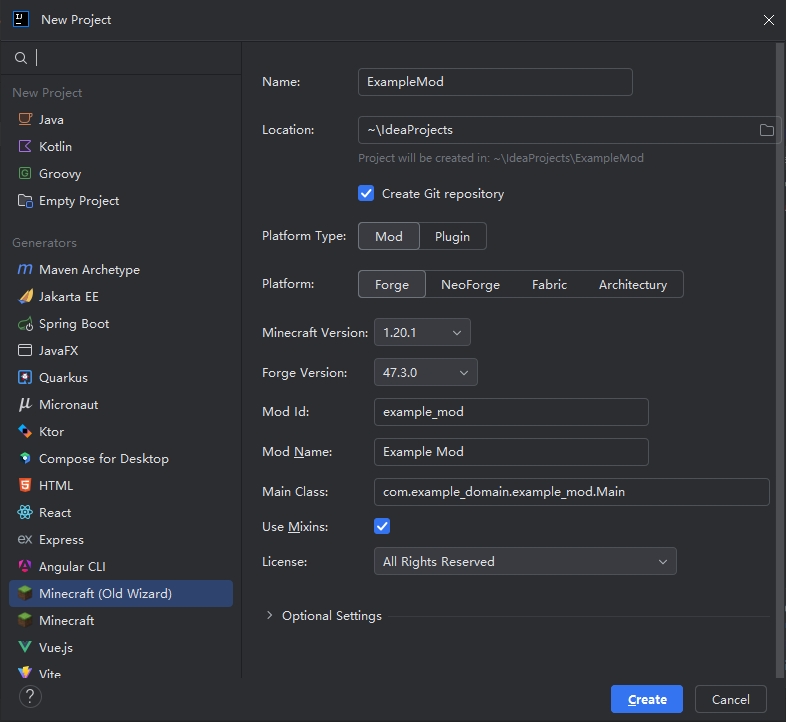
Task: Choose the Angular CLI generator icon
Action: [25, 567]
